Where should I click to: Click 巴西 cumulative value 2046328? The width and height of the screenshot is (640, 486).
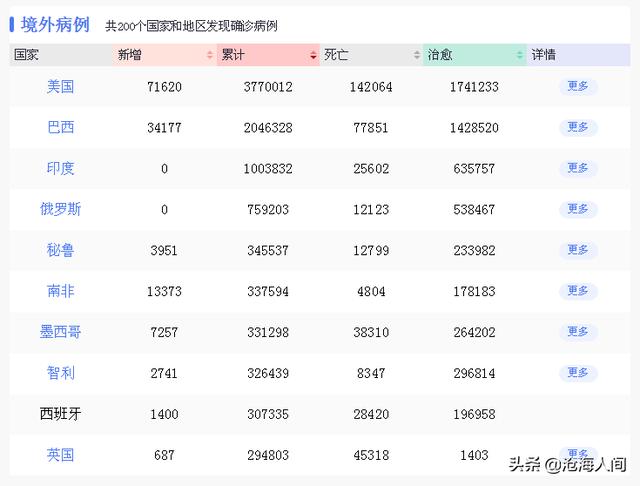pyautogui.click(x=268, y=128)
